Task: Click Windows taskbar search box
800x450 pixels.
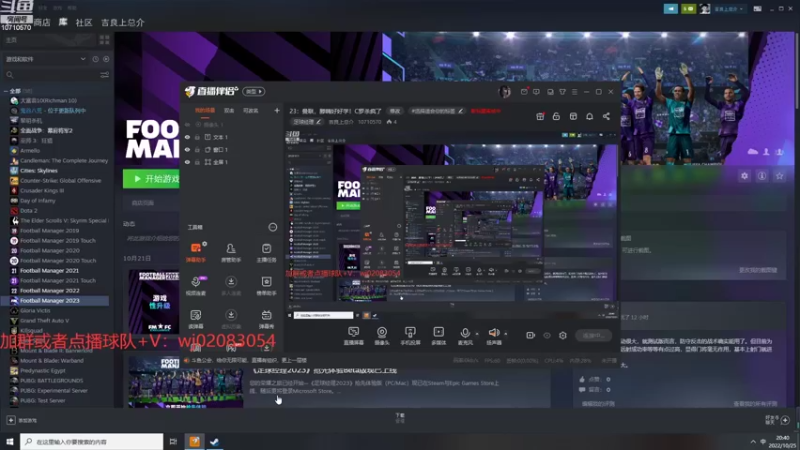Action: 92,441
